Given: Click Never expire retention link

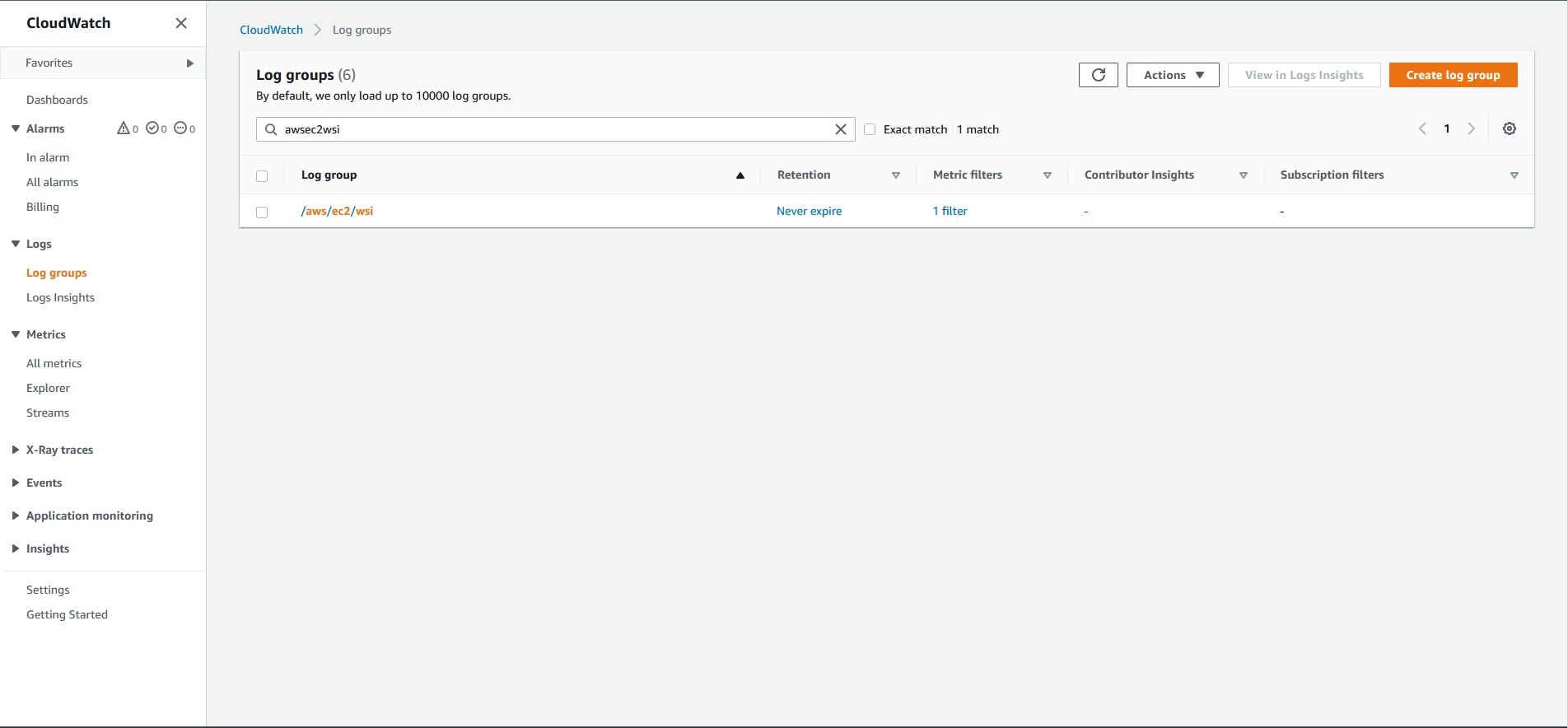Looking at the screenshot, I should point(810,211).
